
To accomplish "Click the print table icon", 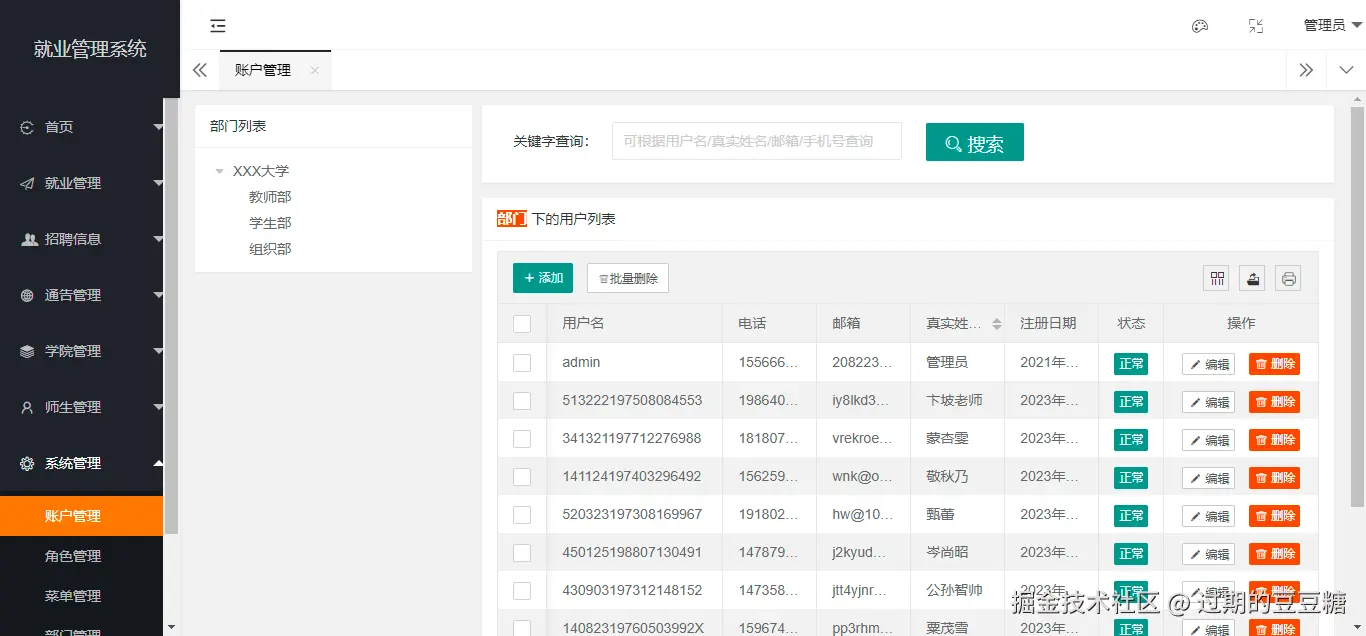I will coord(1288,278).
